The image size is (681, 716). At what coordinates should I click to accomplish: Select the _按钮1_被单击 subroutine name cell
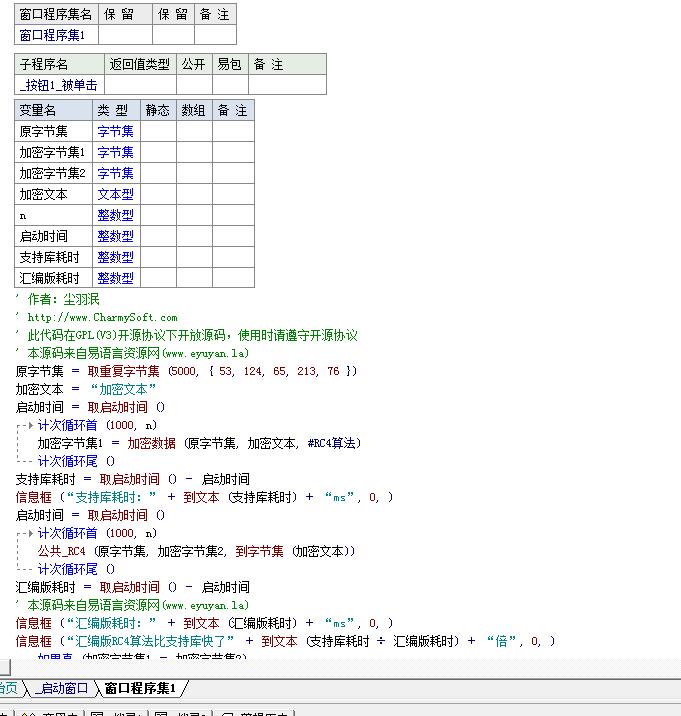click(x=59, y=85)
